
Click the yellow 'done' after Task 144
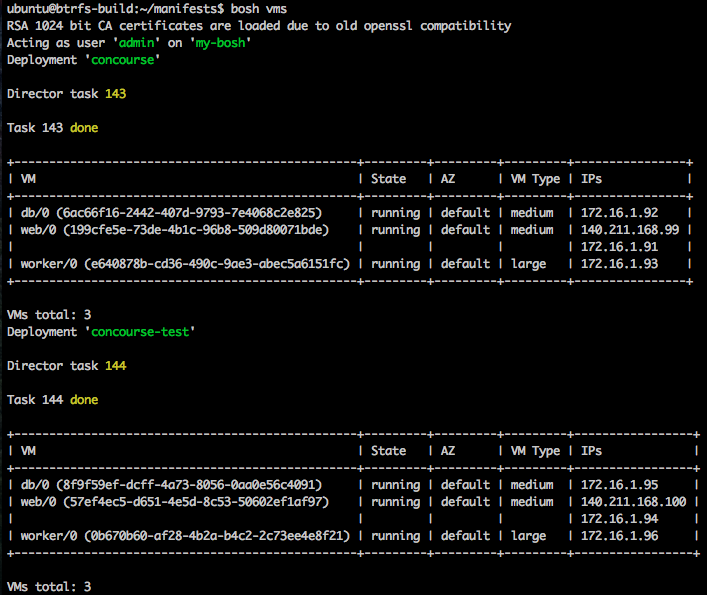84,400
